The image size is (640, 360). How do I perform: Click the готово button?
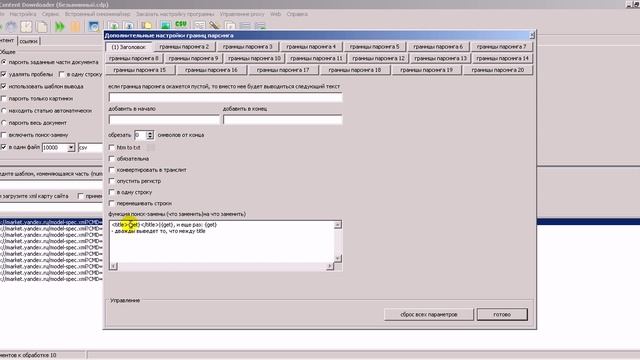point(502,314)
